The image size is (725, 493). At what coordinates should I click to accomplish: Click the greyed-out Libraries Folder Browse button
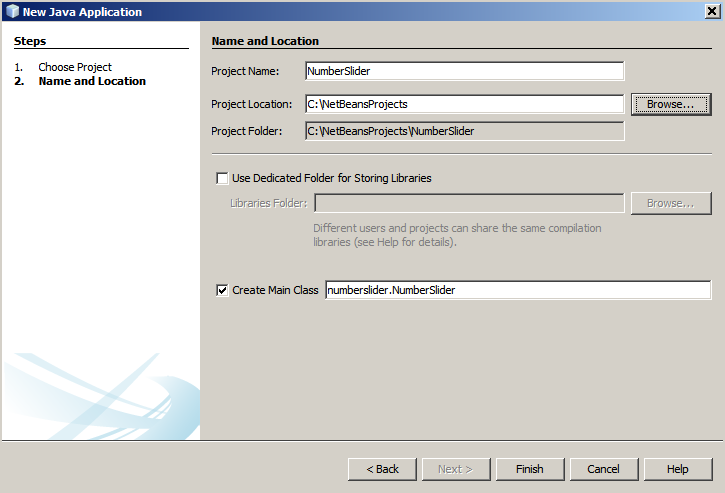coord(670,203)
